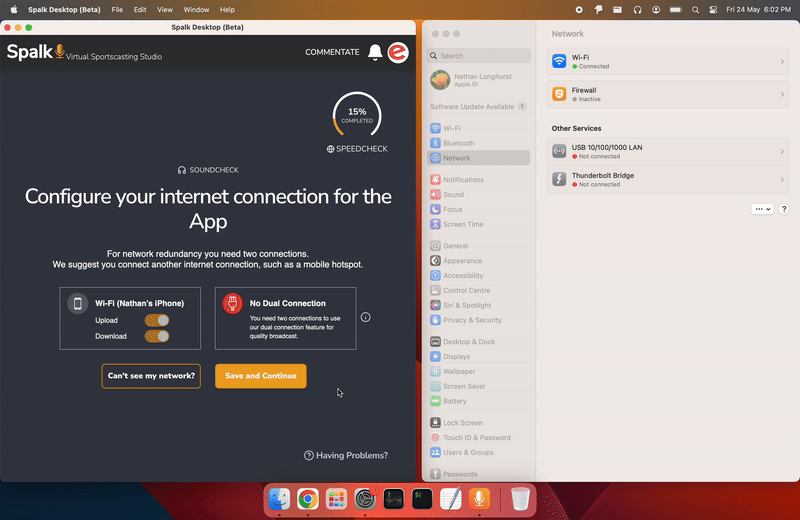Image resolution: width=800 pixels, height=520 pixels.
Task: Expand the USB 10/100/1000 LAN chevron
Action: click(782, 152)
